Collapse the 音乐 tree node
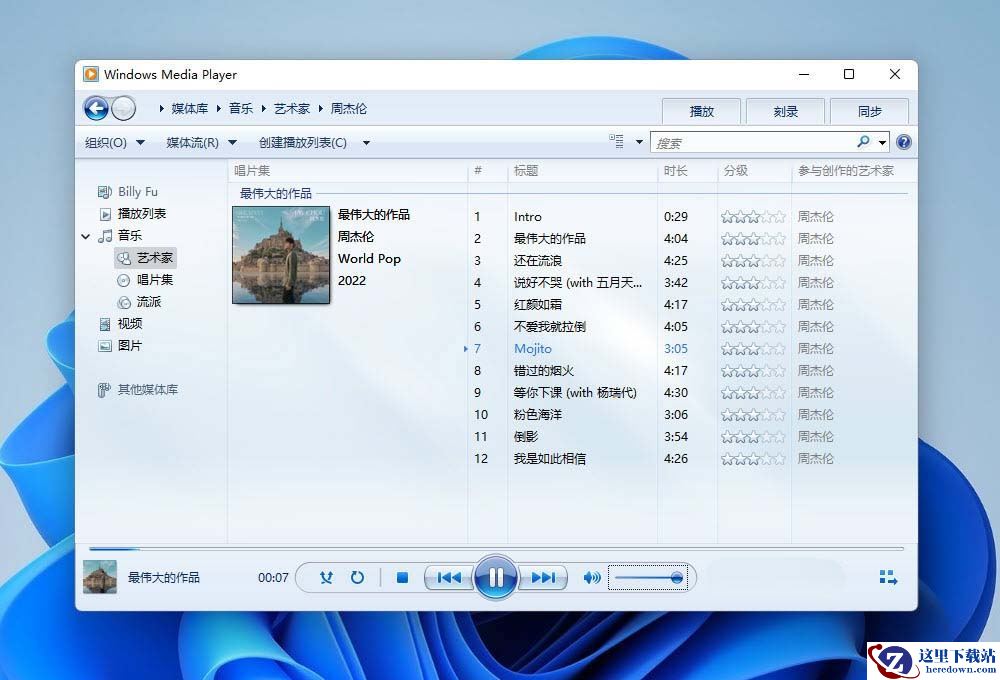The width and height of the screenshot is (1000, 680). coord(86,236)
